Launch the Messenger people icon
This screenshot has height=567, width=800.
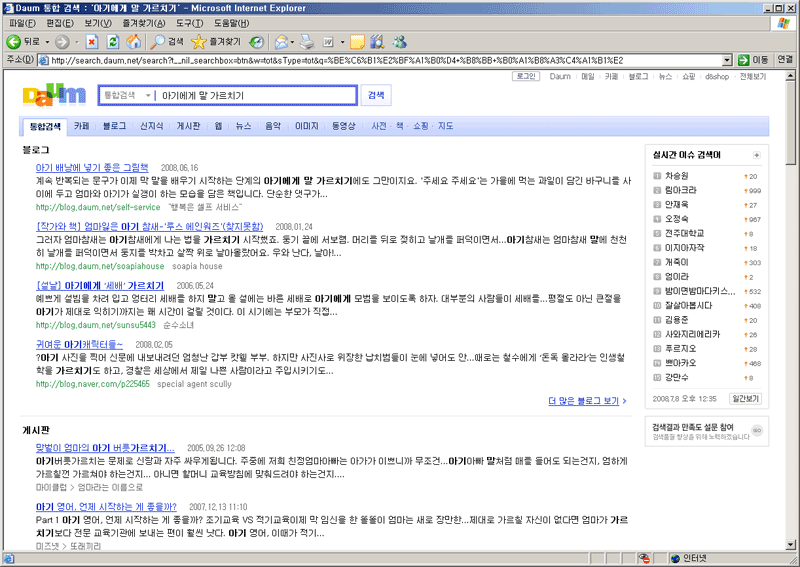(x=399, y=42)
